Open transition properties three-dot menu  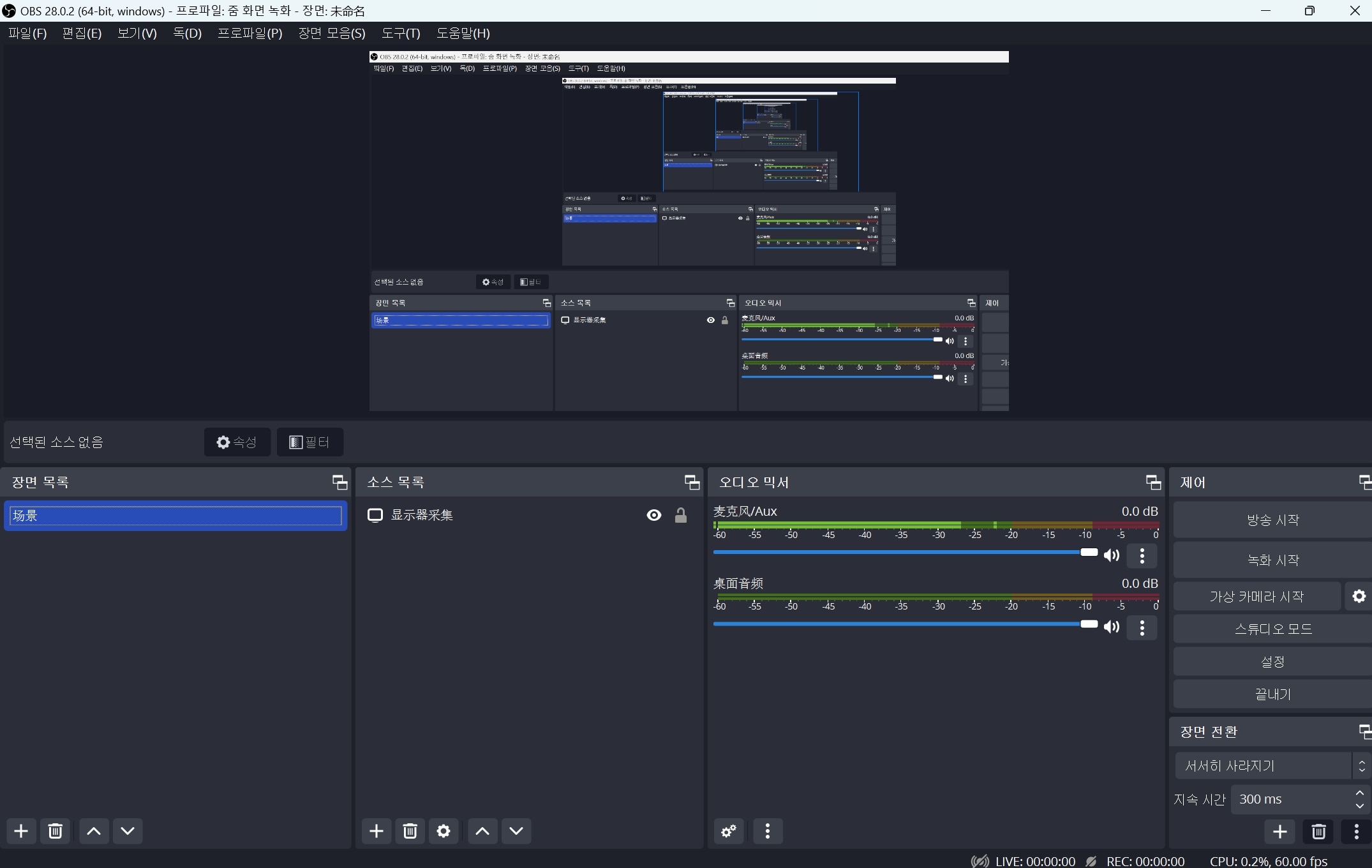(x=1357, y=832)
